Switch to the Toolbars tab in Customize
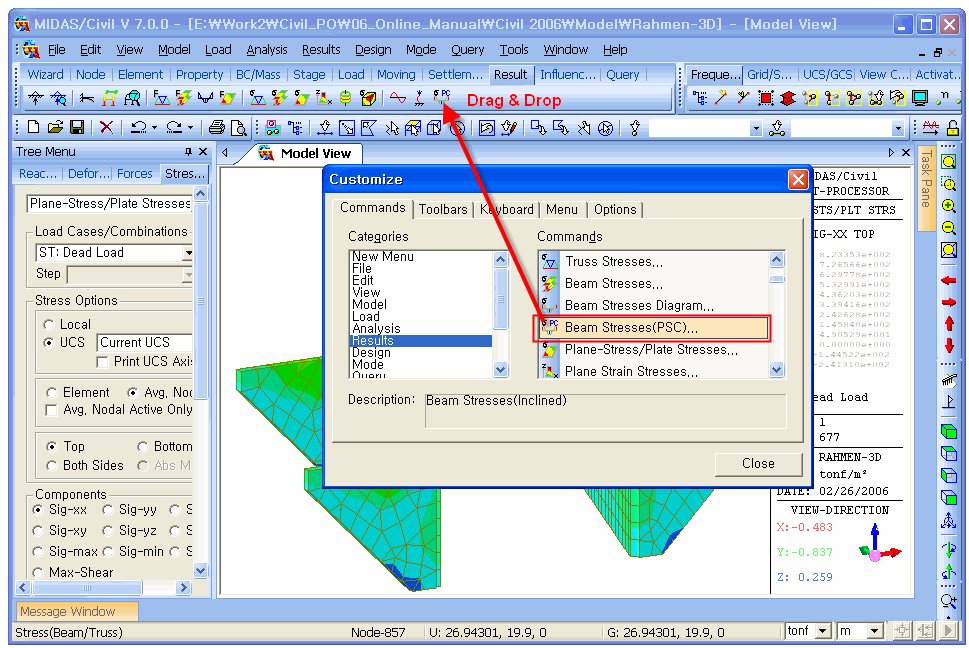Image resolution: width=969 pixels, height=648 pixels. (443, 209)
